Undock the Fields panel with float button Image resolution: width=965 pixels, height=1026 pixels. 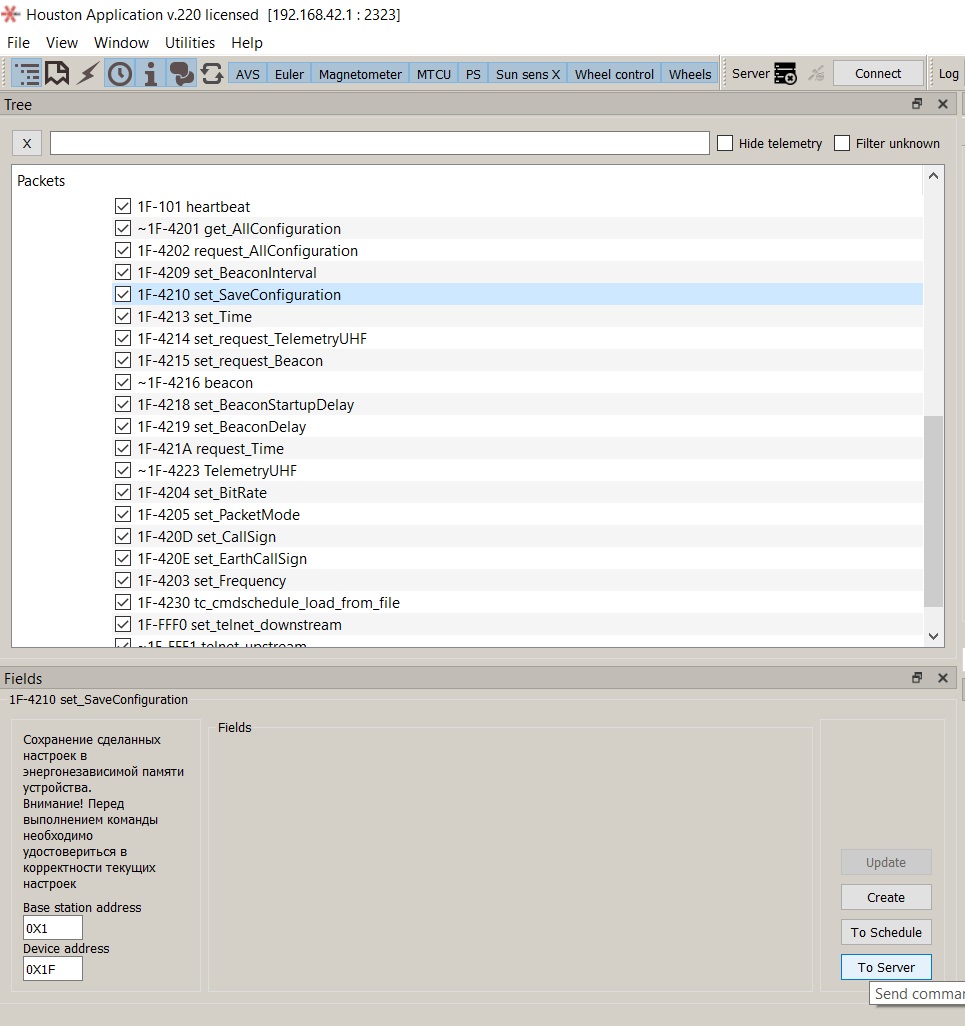pyautogui.click(x=917, y=678)
